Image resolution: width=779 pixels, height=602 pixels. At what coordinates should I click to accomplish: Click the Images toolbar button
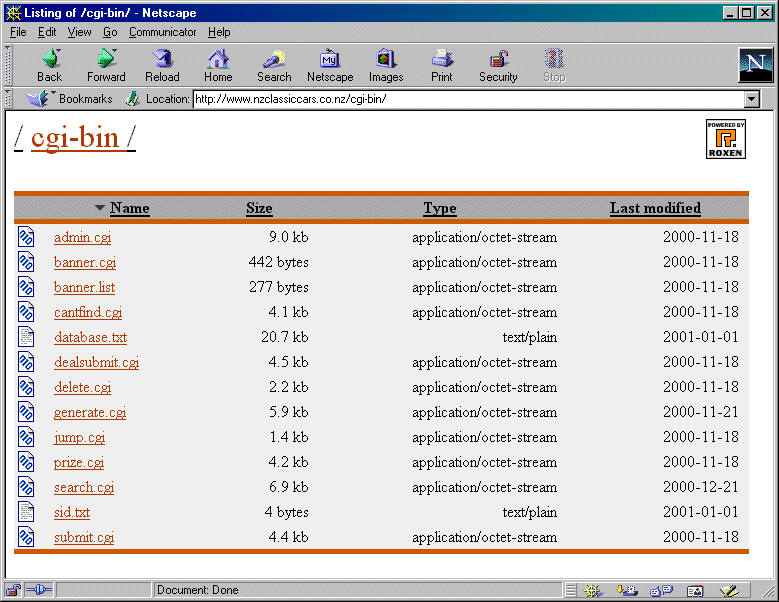pos(386,66)
